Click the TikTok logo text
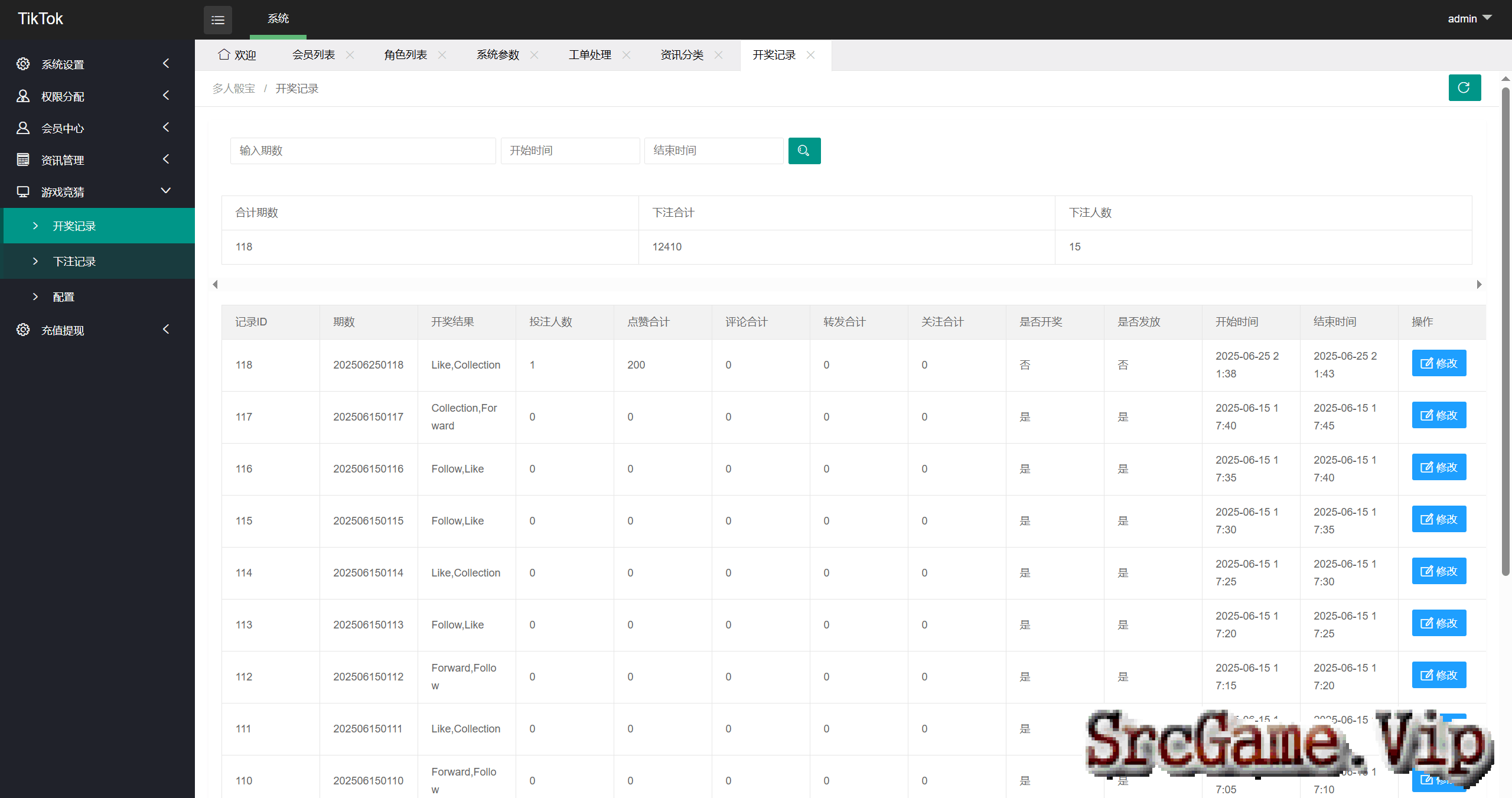This screenshot has height=798, width=1512. (40, 19)
